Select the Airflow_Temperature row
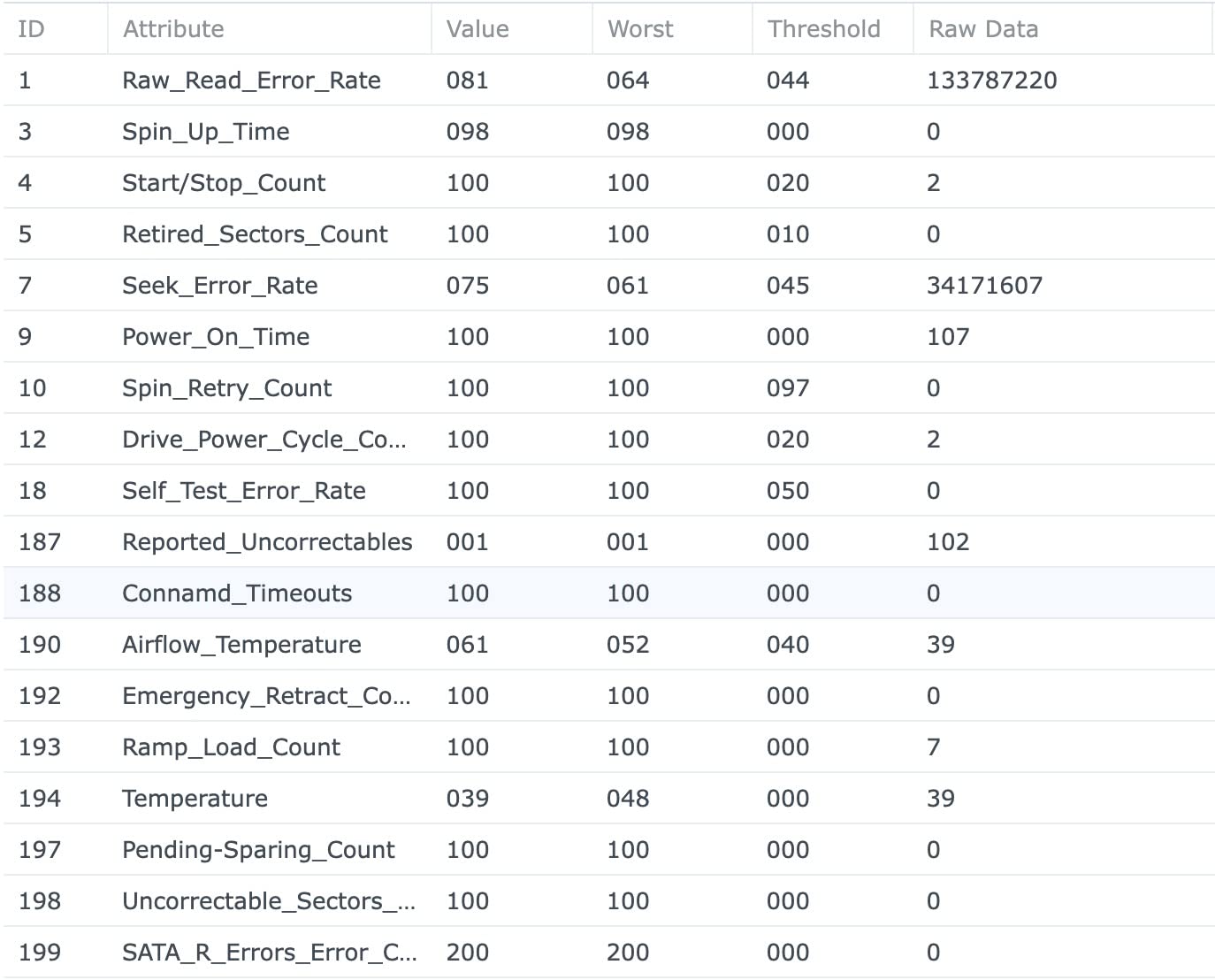This screenshot has width=1215, height=980. (x=608, y=645)
